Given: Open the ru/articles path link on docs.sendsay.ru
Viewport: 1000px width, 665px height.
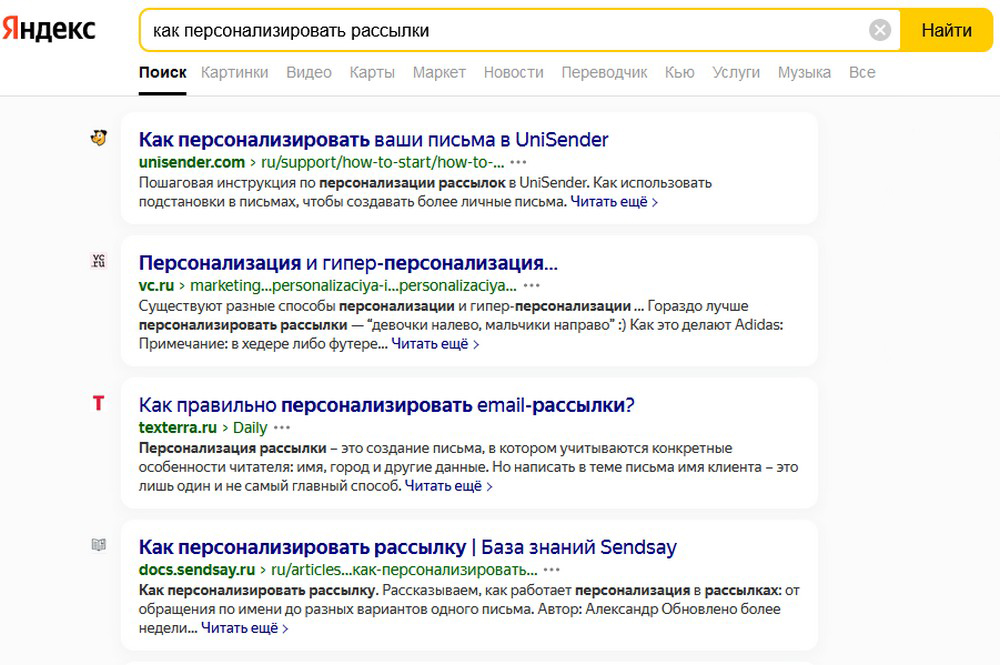Looking at the screenshot, I should point(404,569).
